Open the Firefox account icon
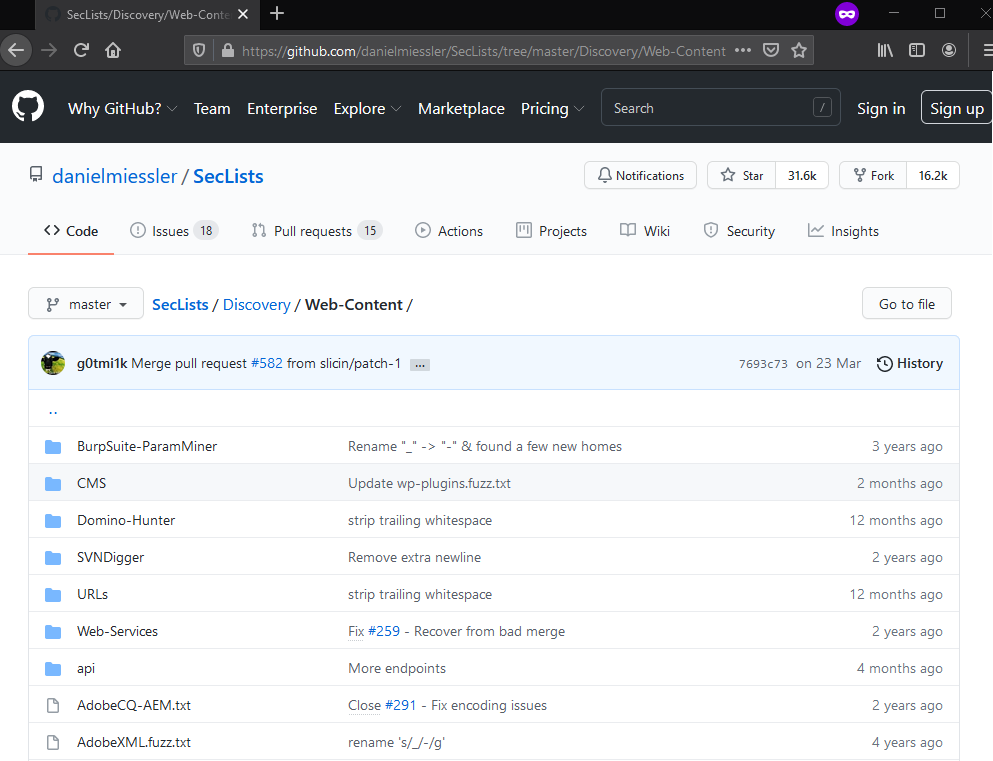This screenshot has width=993, height=761. point(949,50)
